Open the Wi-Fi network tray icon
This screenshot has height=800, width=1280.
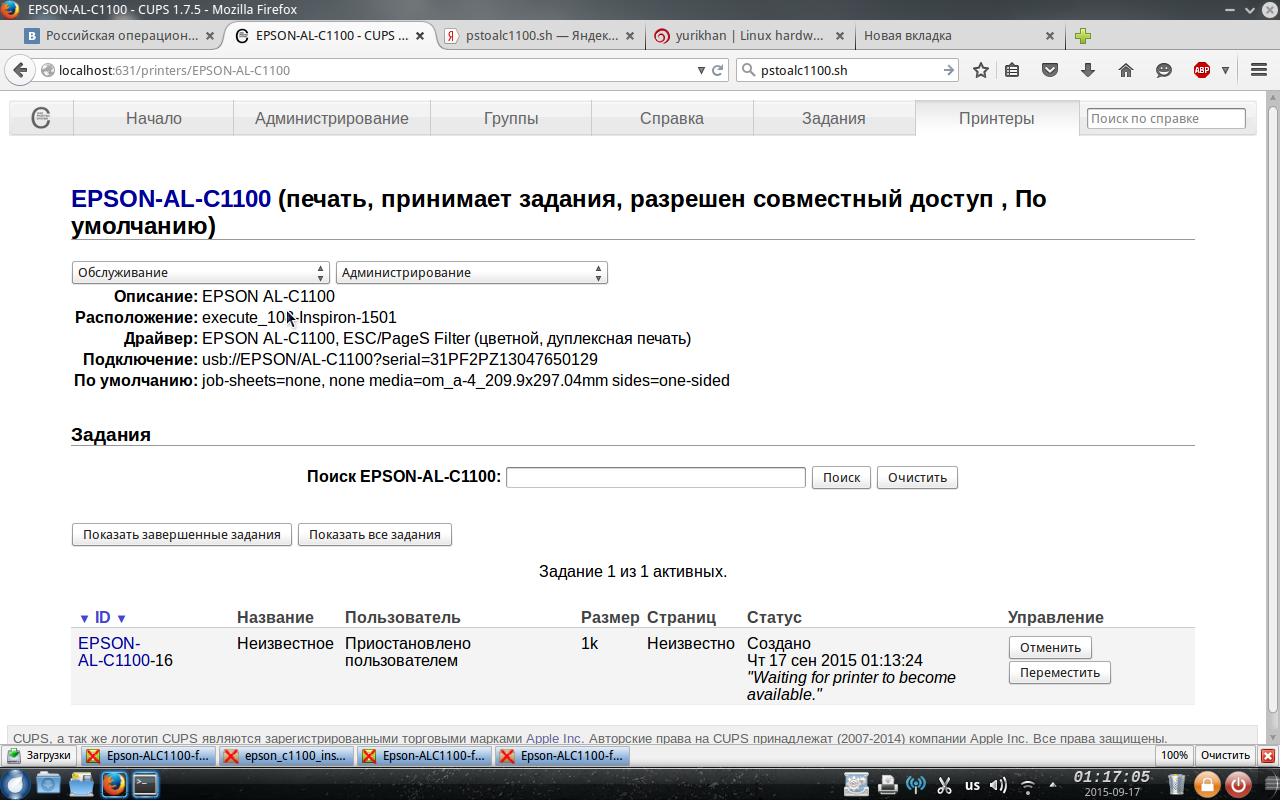point(1027,785)
